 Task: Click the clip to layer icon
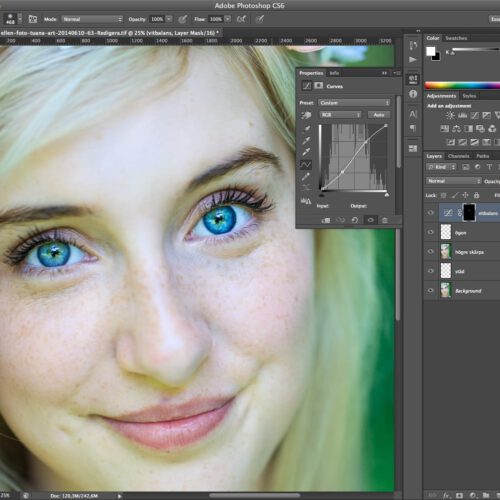(326, 220)
